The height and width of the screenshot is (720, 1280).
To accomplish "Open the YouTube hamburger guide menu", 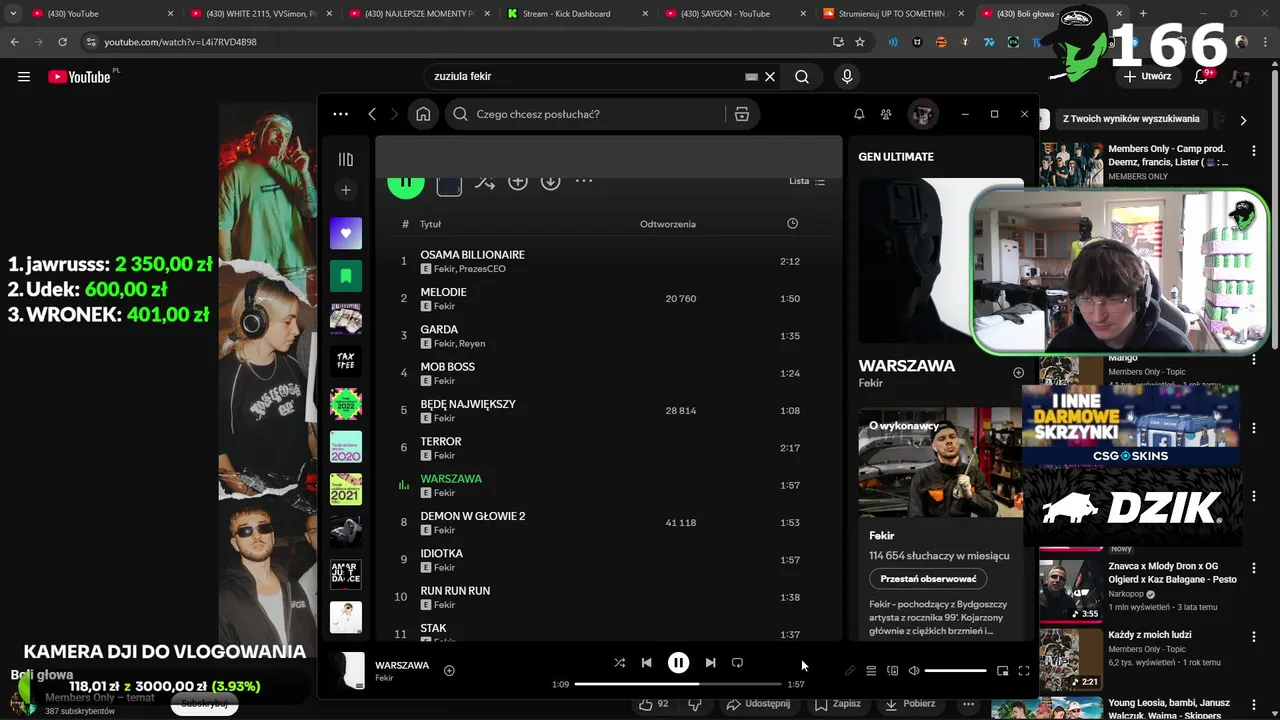I will pos(24,77).
